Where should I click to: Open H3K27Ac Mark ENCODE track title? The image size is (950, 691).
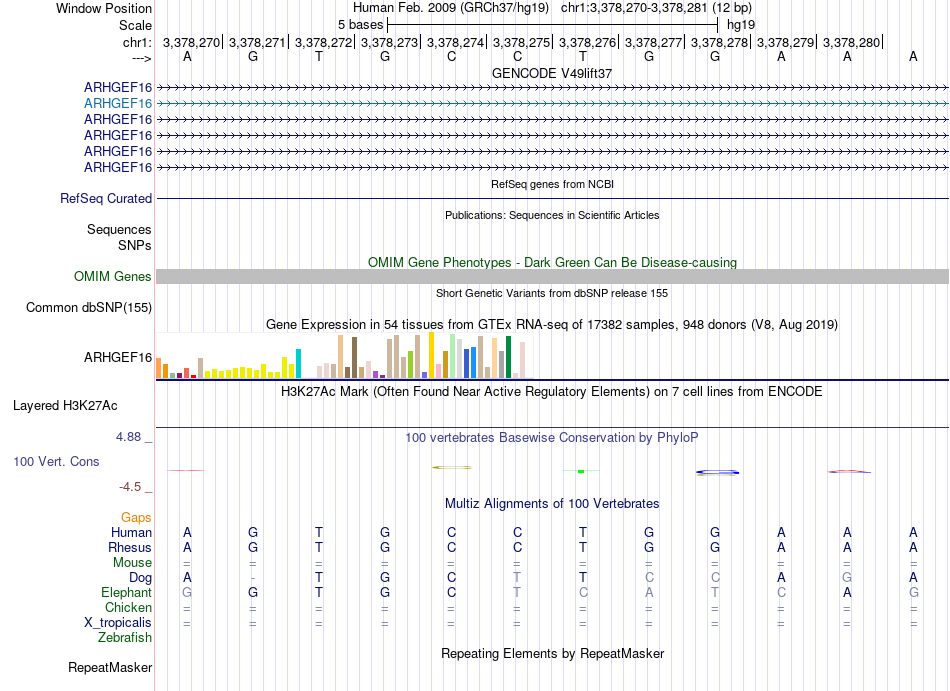click(x=552, y=392)
